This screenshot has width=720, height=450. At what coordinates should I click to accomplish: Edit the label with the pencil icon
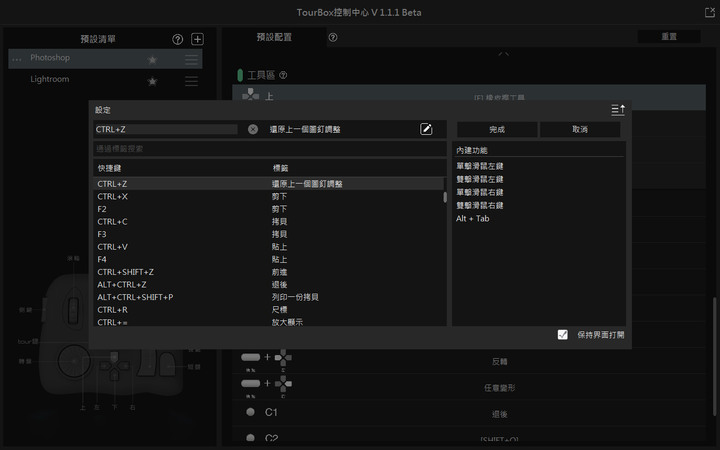pos(426,129)
